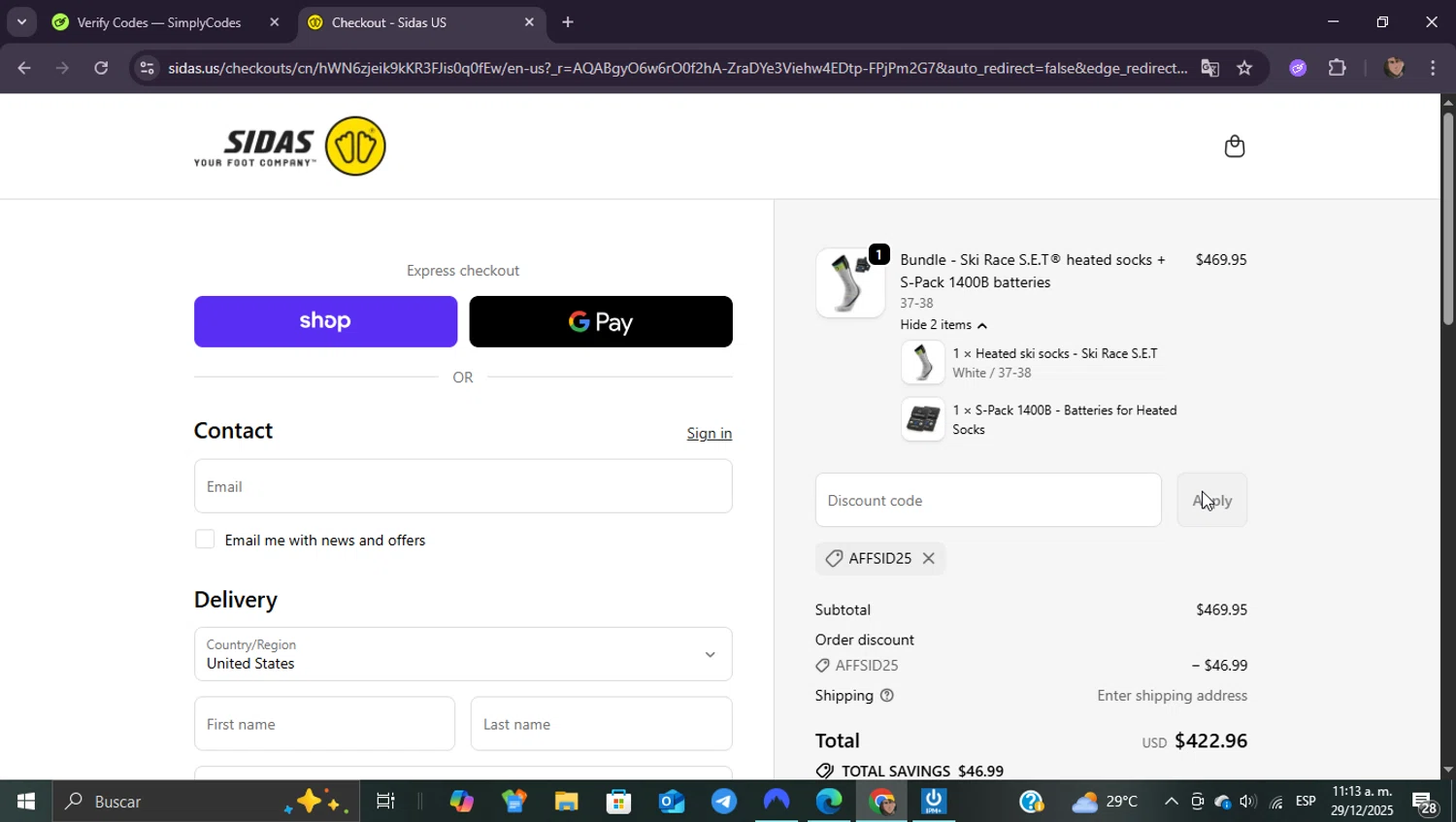Open the Chrome three-dot menu

pos(1433,68)
